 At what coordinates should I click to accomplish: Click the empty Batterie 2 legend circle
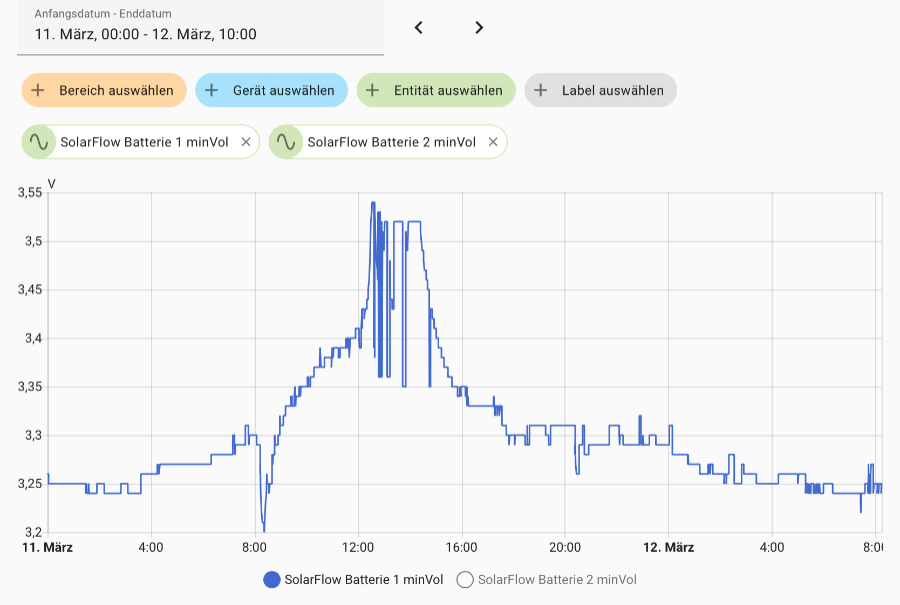coord(465,580)
